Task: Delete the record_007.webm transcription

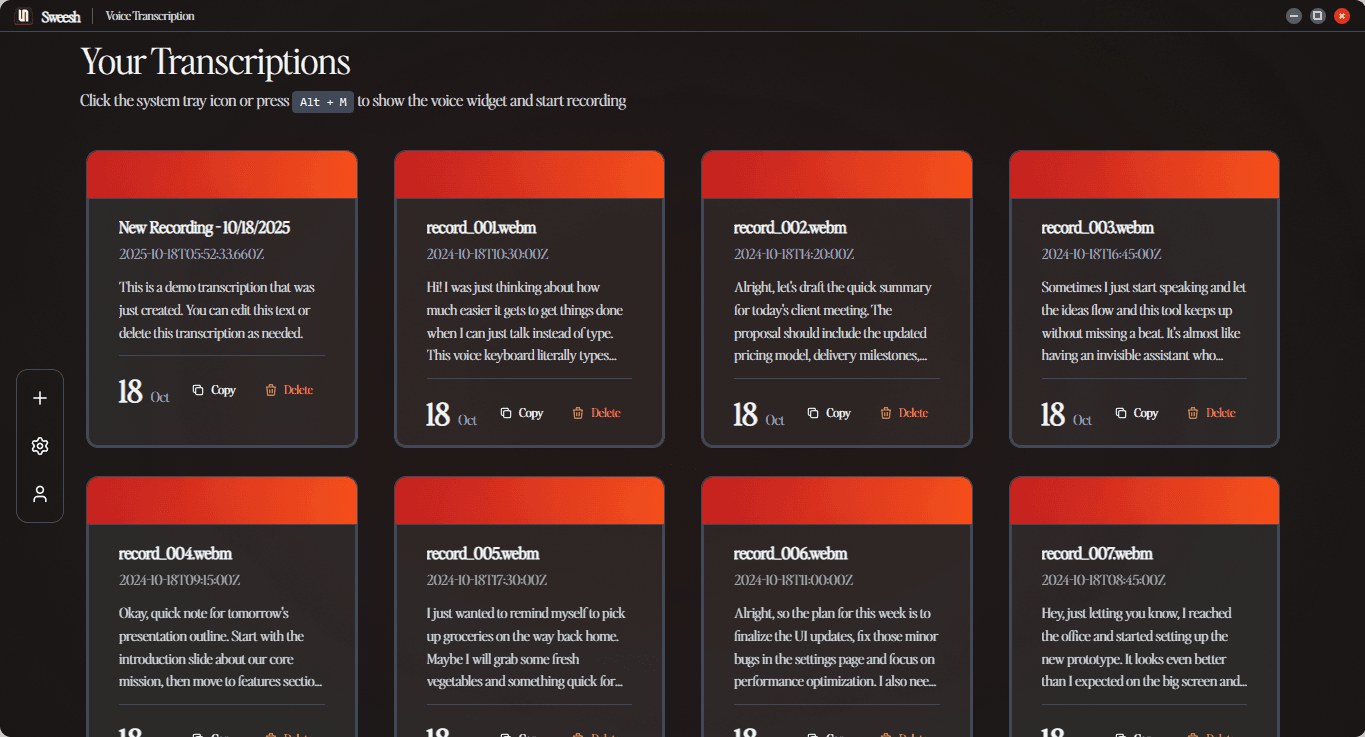Action: (x=1211, y=734)
